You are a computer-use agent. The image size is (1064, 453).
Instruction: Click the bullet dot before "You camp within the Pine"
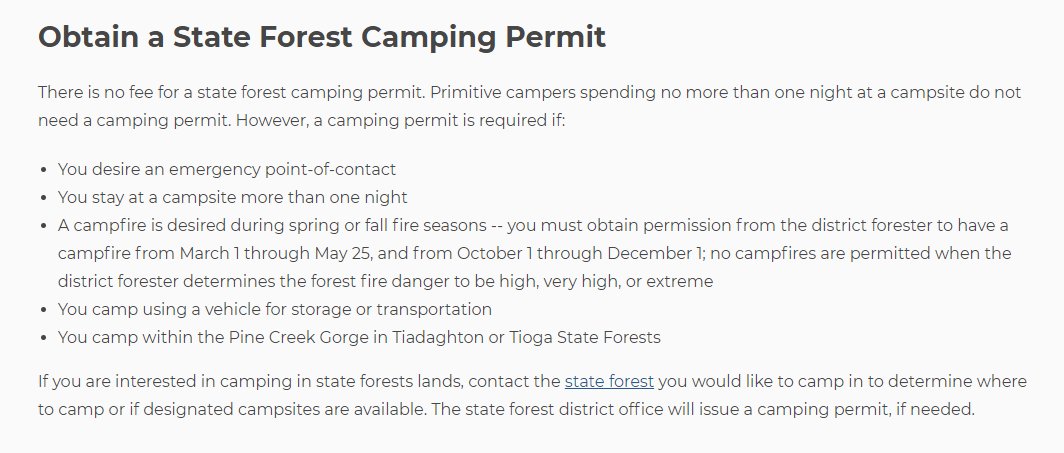(x=44, y=338)
